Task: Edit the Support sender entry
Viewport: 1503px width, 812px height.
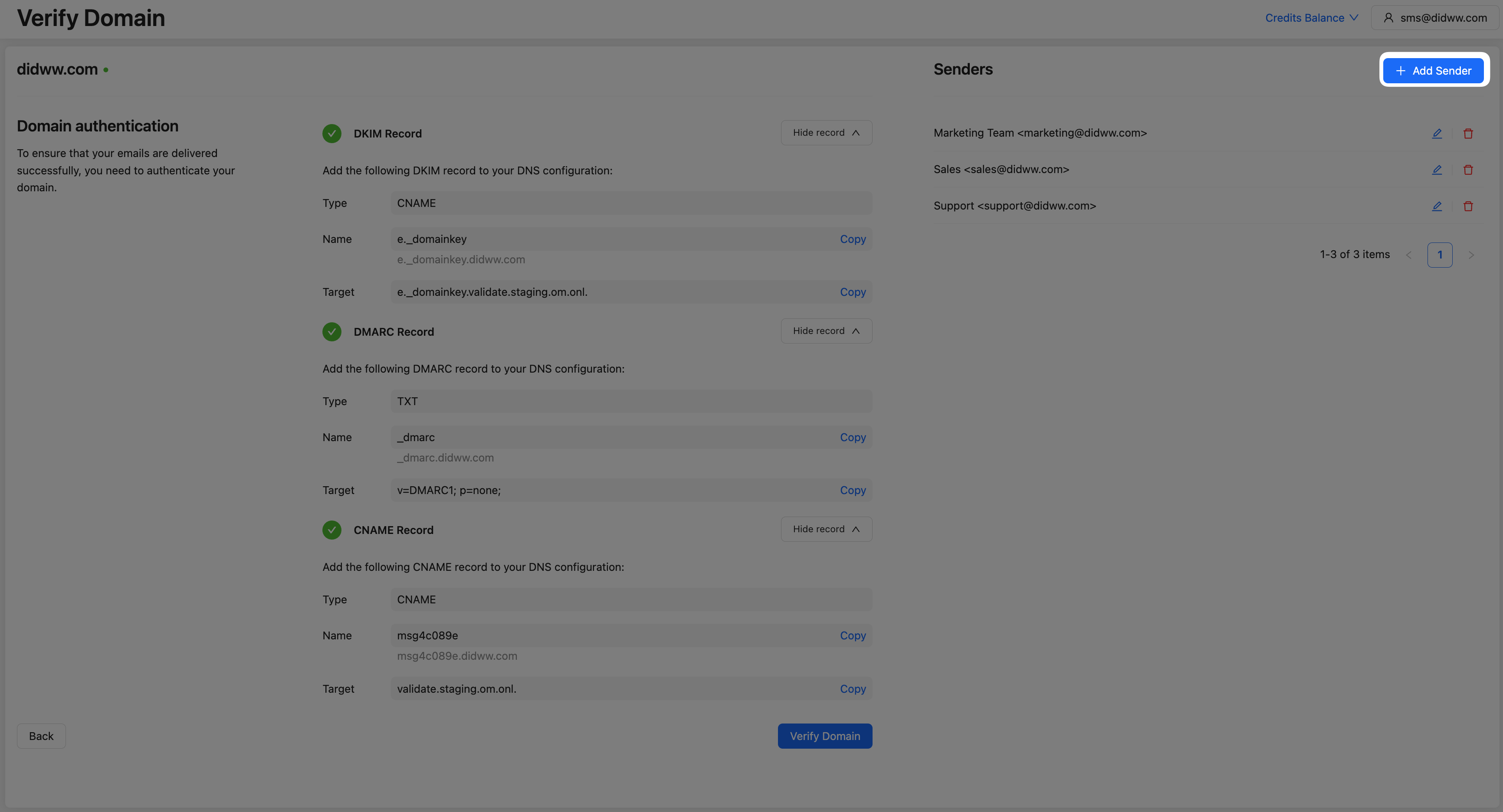Action: [x=1437, y=206]
